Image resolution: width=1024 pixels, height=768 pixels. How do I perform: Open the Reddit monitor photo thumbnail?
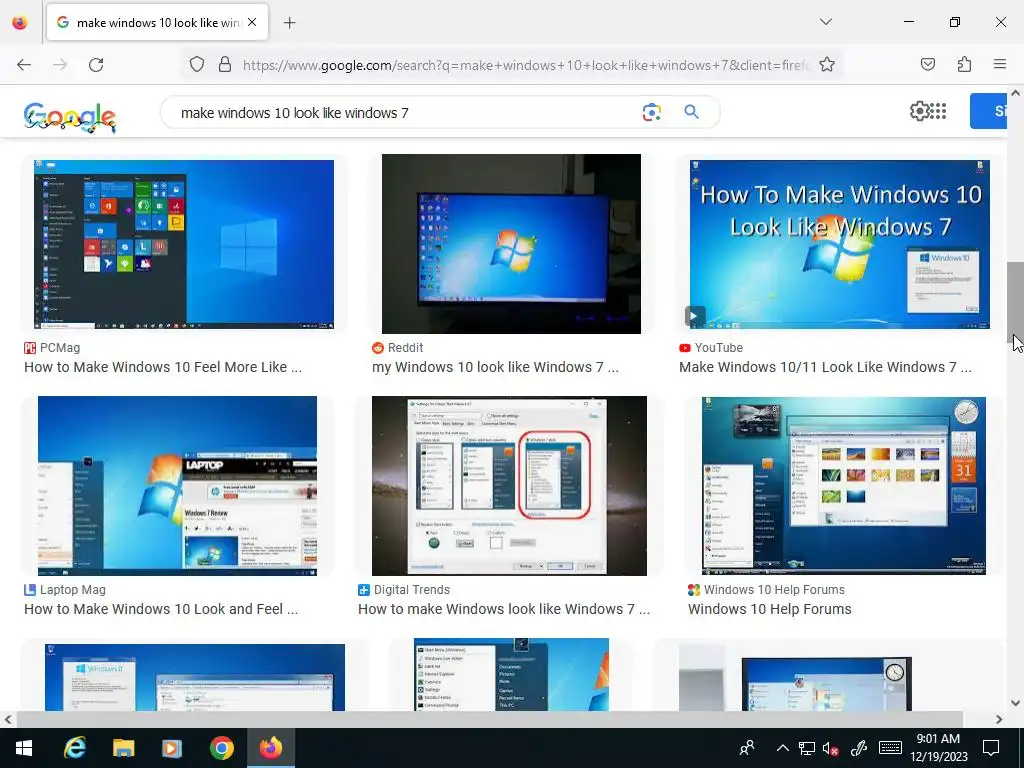coord(511,244)
